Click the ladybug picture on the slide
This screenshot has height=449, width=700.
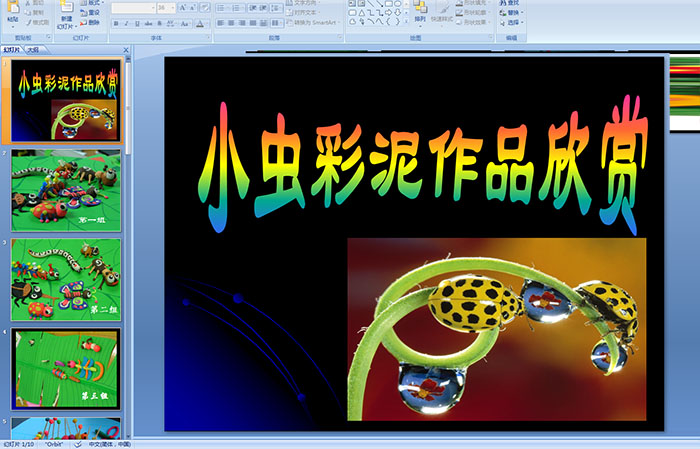(x=496, y=329)
